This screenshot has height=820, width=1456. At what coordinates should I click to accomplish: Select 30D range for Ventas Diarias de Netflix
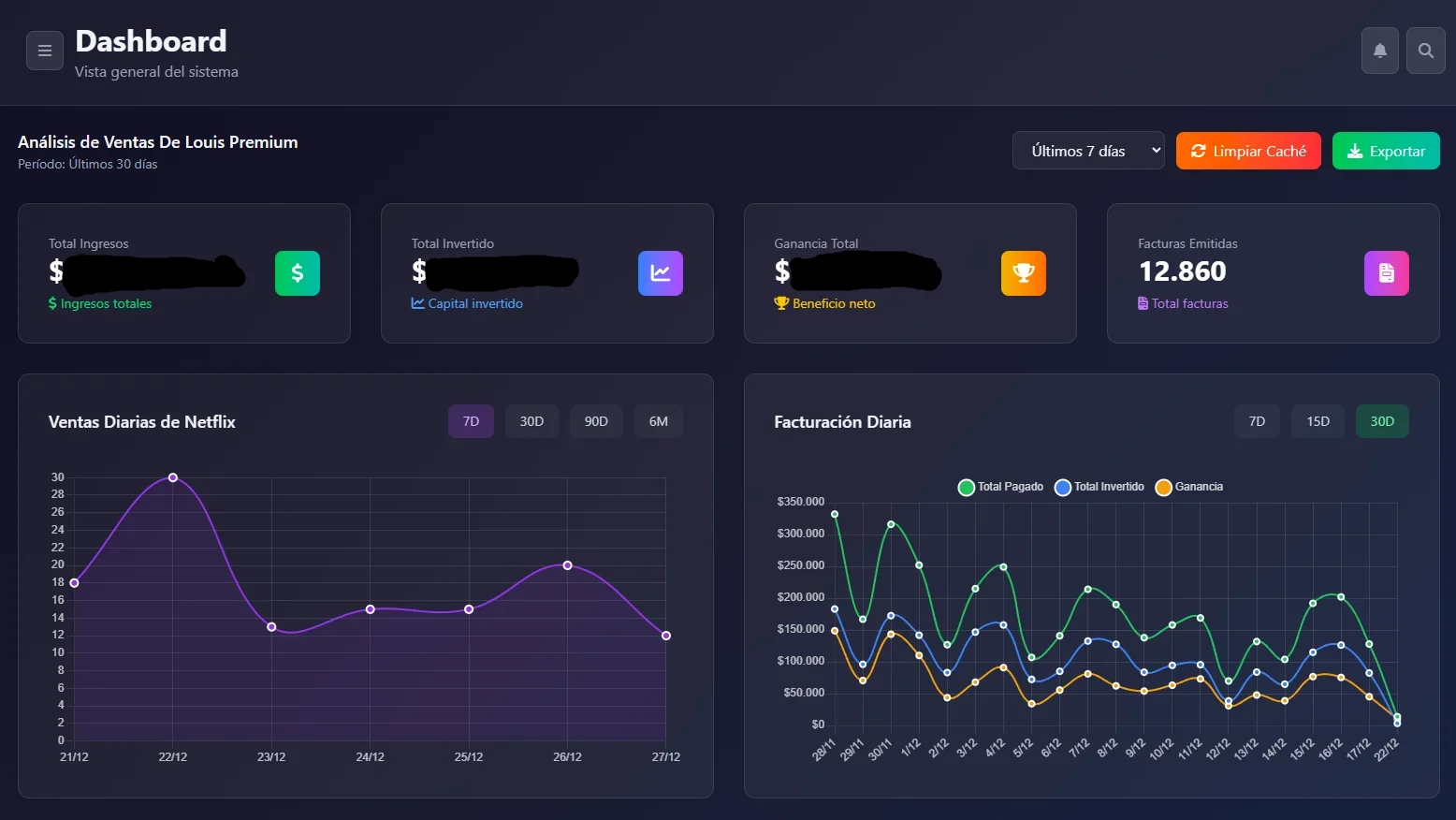pyautogui.click(x=531, y=421)
